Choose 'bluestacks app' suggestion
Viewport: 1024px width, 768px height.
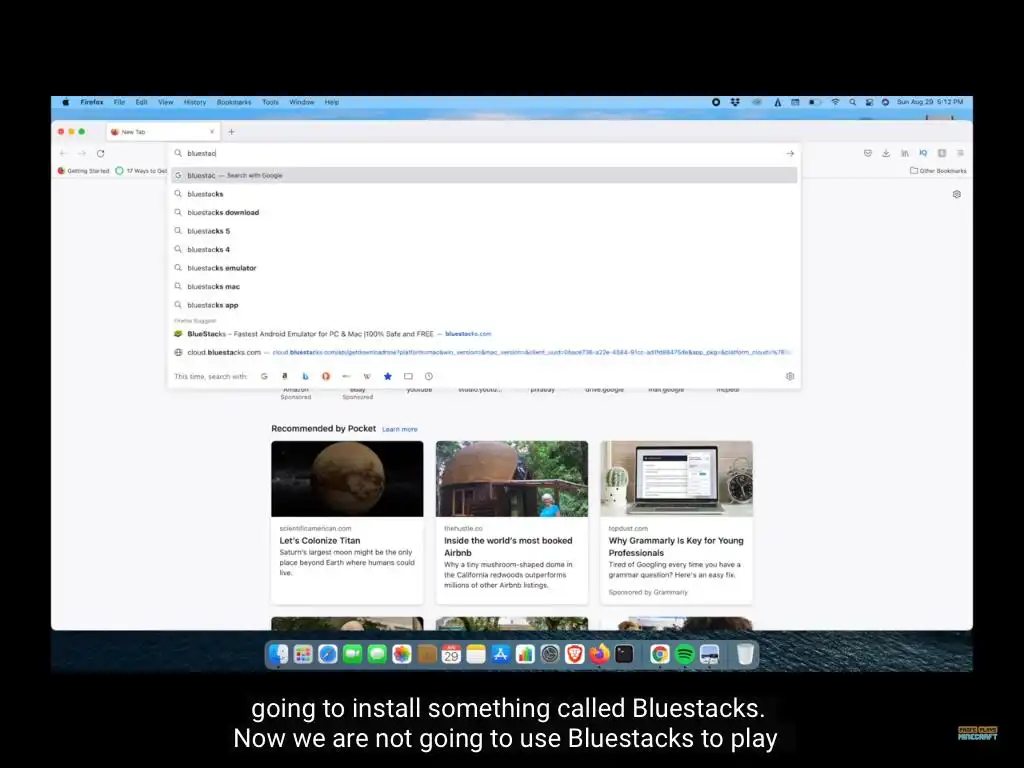pos(484,305)
